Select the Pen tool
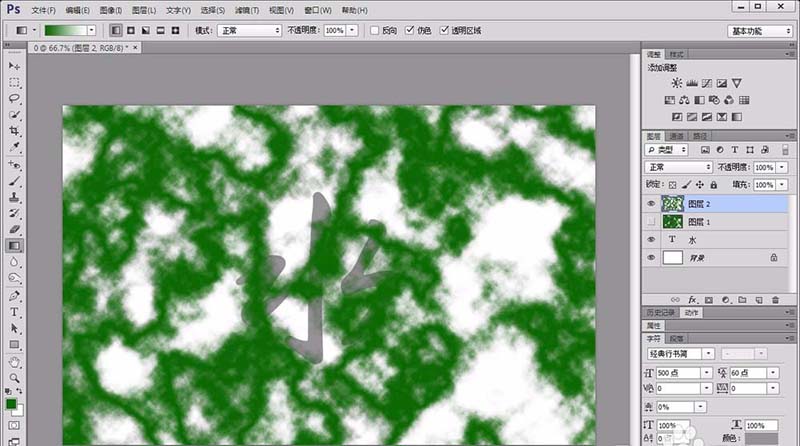This screenshot has width=800, height=446. [14, 296]
